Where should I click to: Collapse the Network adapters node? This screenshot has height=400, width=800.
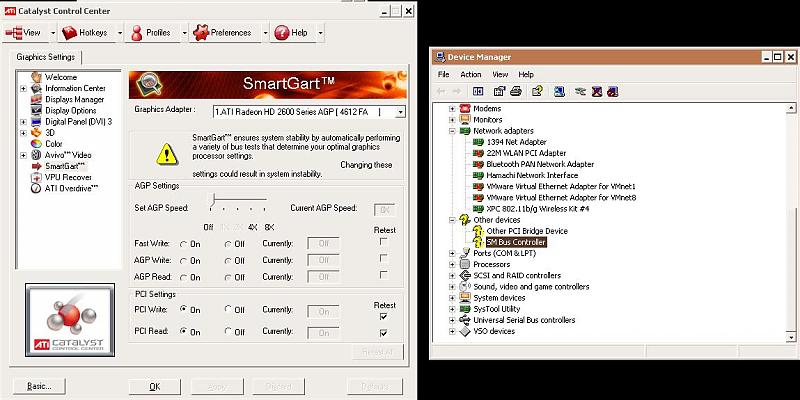click(x=452, y=131)
